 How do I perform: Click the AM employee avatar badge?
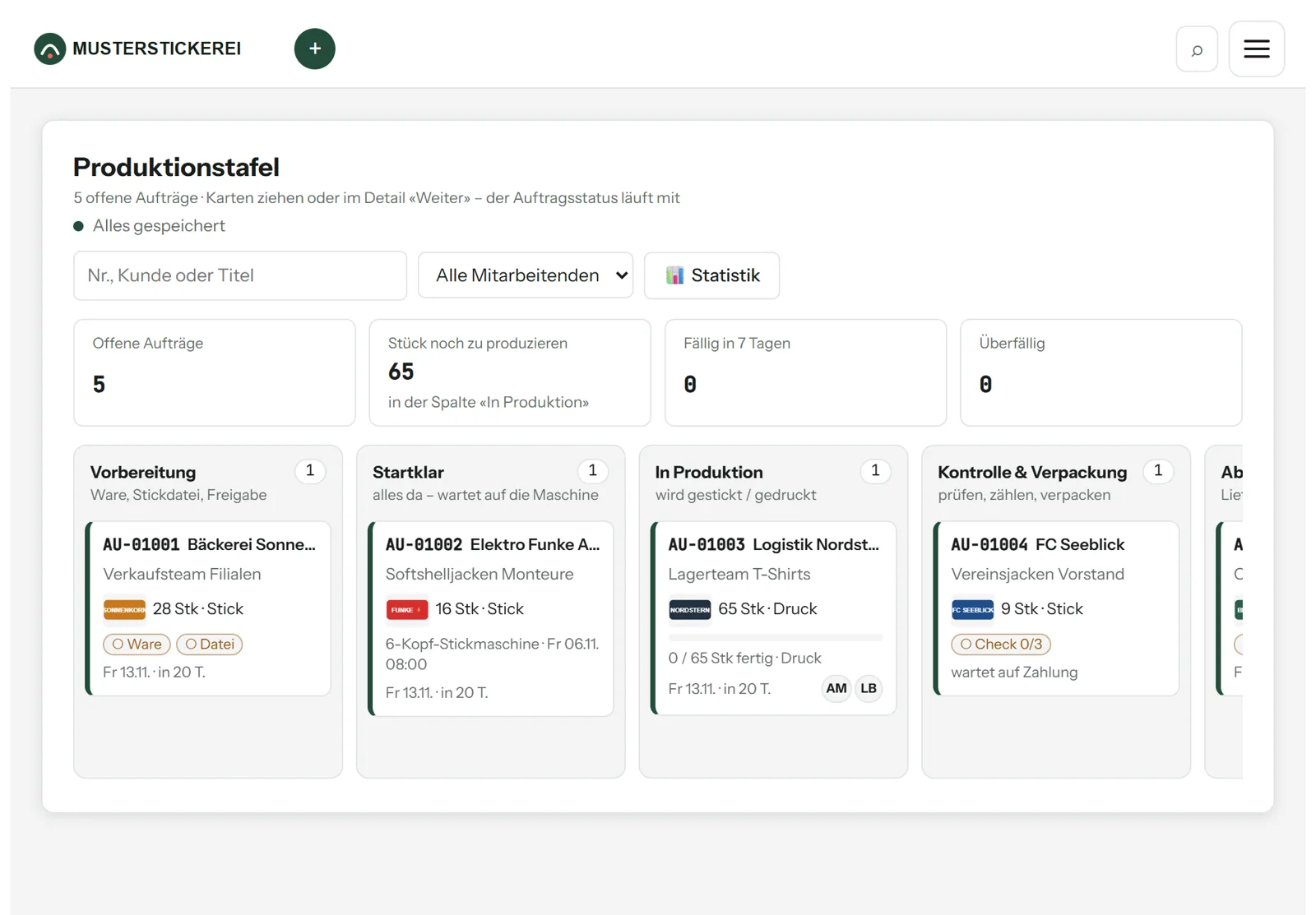click(x=836, y=689)
